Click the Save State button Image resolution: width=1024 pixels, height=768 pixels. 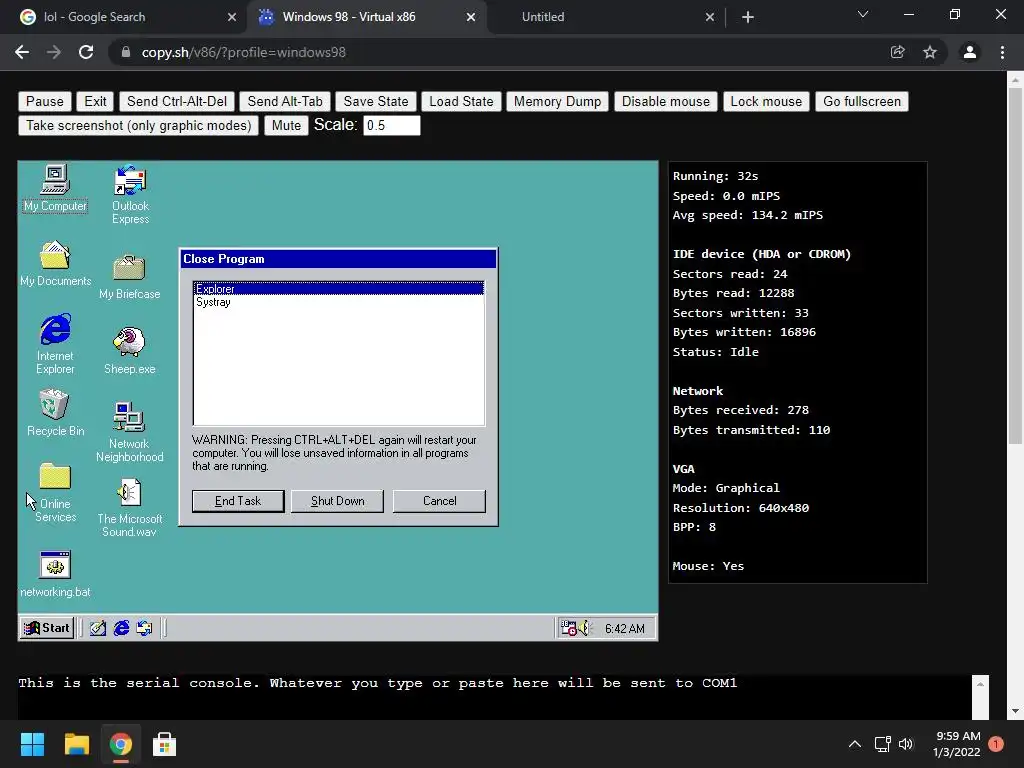pos(376,101)
